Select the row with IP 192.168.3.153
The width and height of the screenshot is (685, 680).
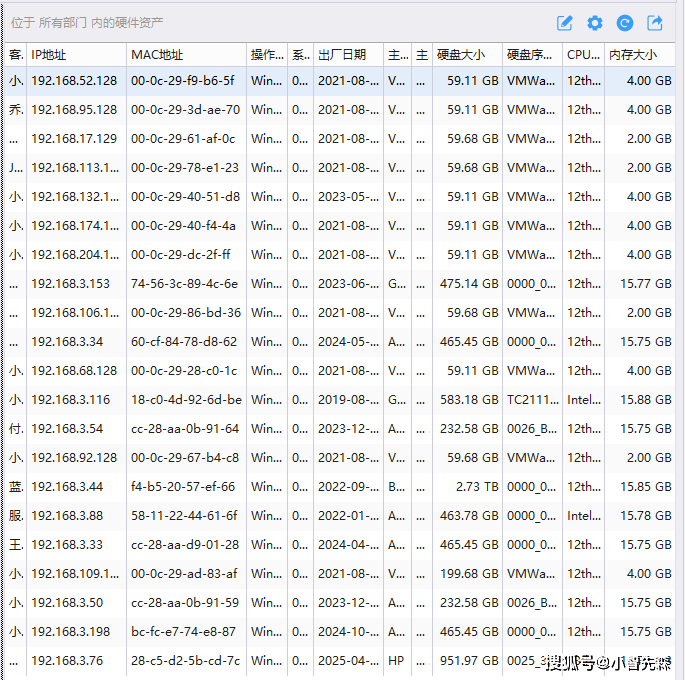pos(70,284)
